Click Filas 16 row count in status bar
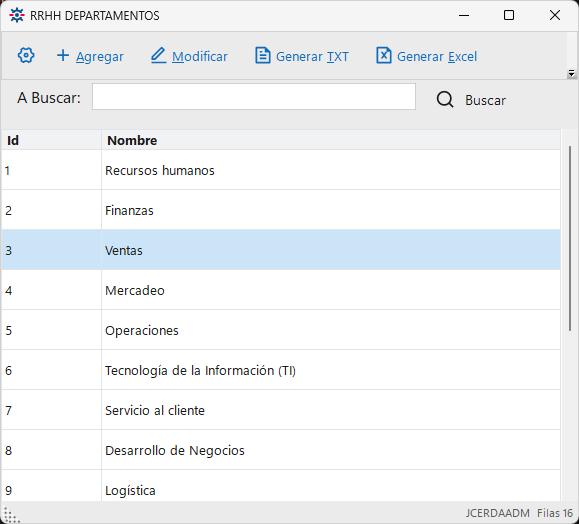 point(555,513)
